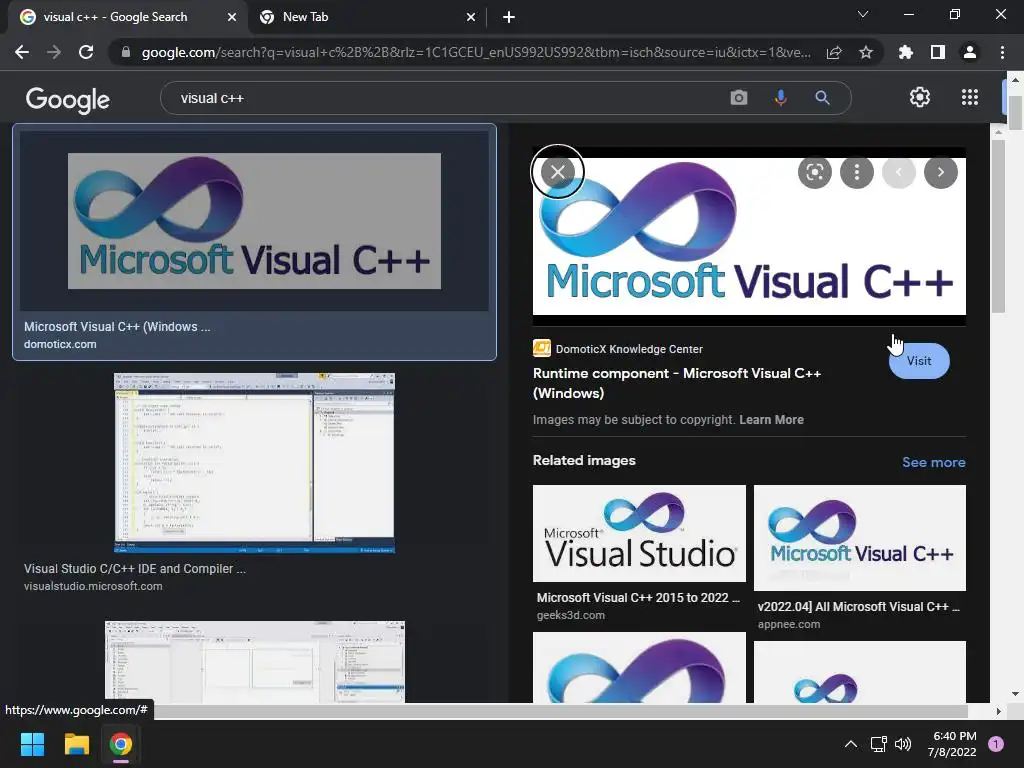1024x768 pixels.
Task: Bookmark this tab with the star
Action: coord(866,52)
